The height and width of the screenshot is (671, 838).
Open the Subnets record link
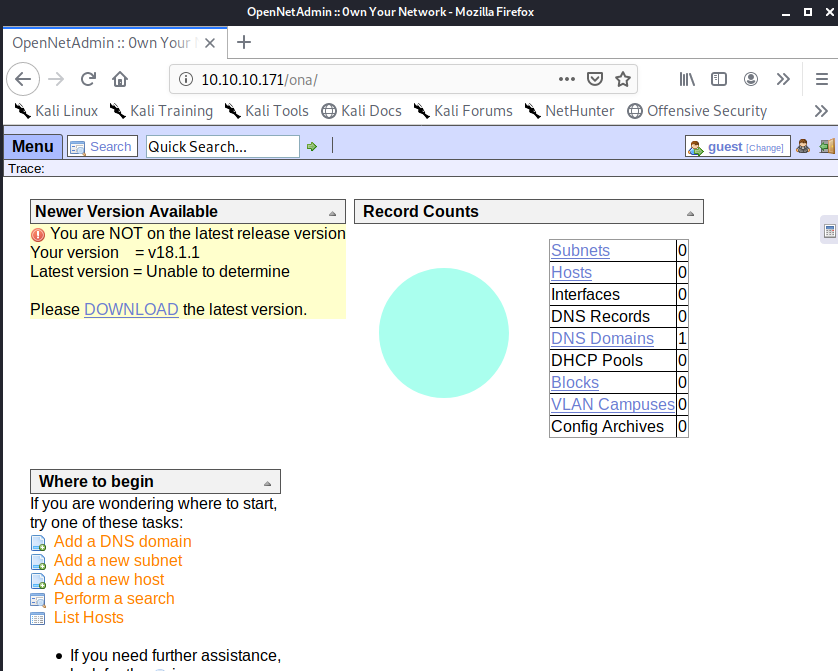(x=580, y=250)
